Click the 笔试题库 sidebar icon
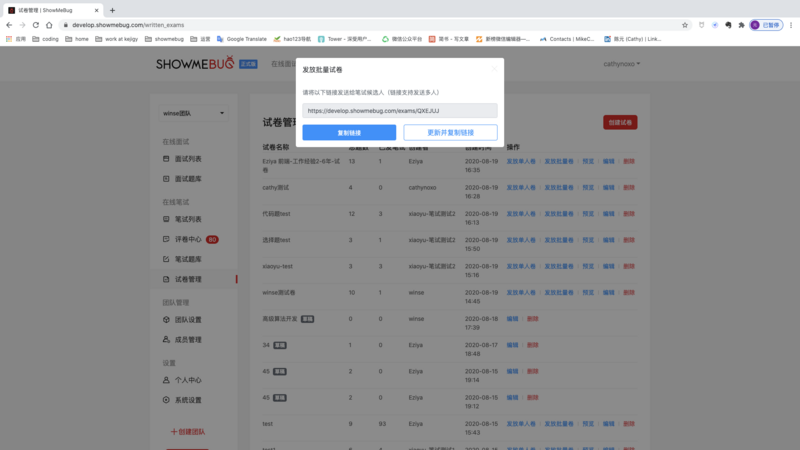Screen dimensions: 800x450 coord(166,259)
